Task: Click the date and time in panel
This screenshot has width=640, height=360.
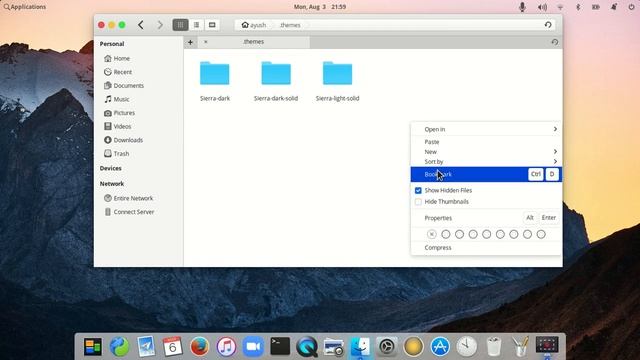Action: click(320, 7)
